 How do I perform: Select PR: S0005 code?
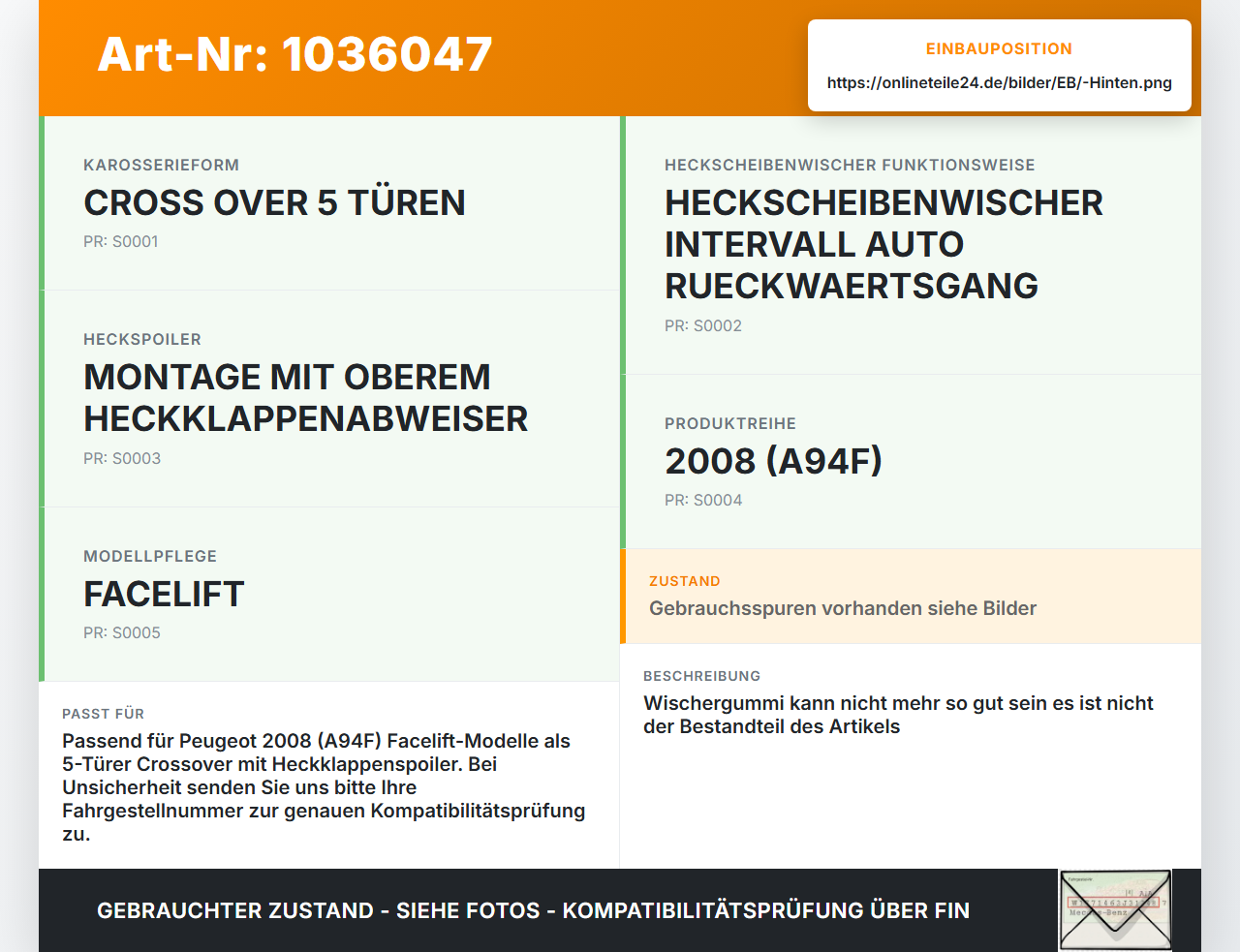(122, 632)
